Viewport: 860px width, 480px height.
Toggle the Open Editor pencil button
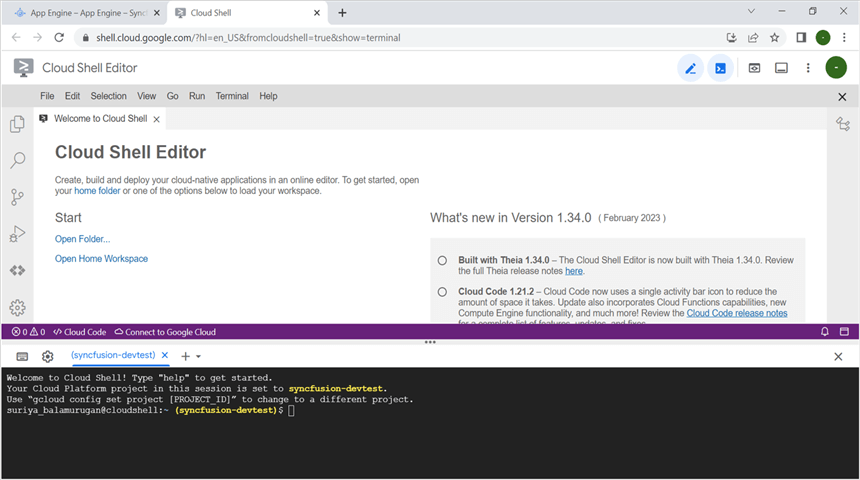point(691,68)
